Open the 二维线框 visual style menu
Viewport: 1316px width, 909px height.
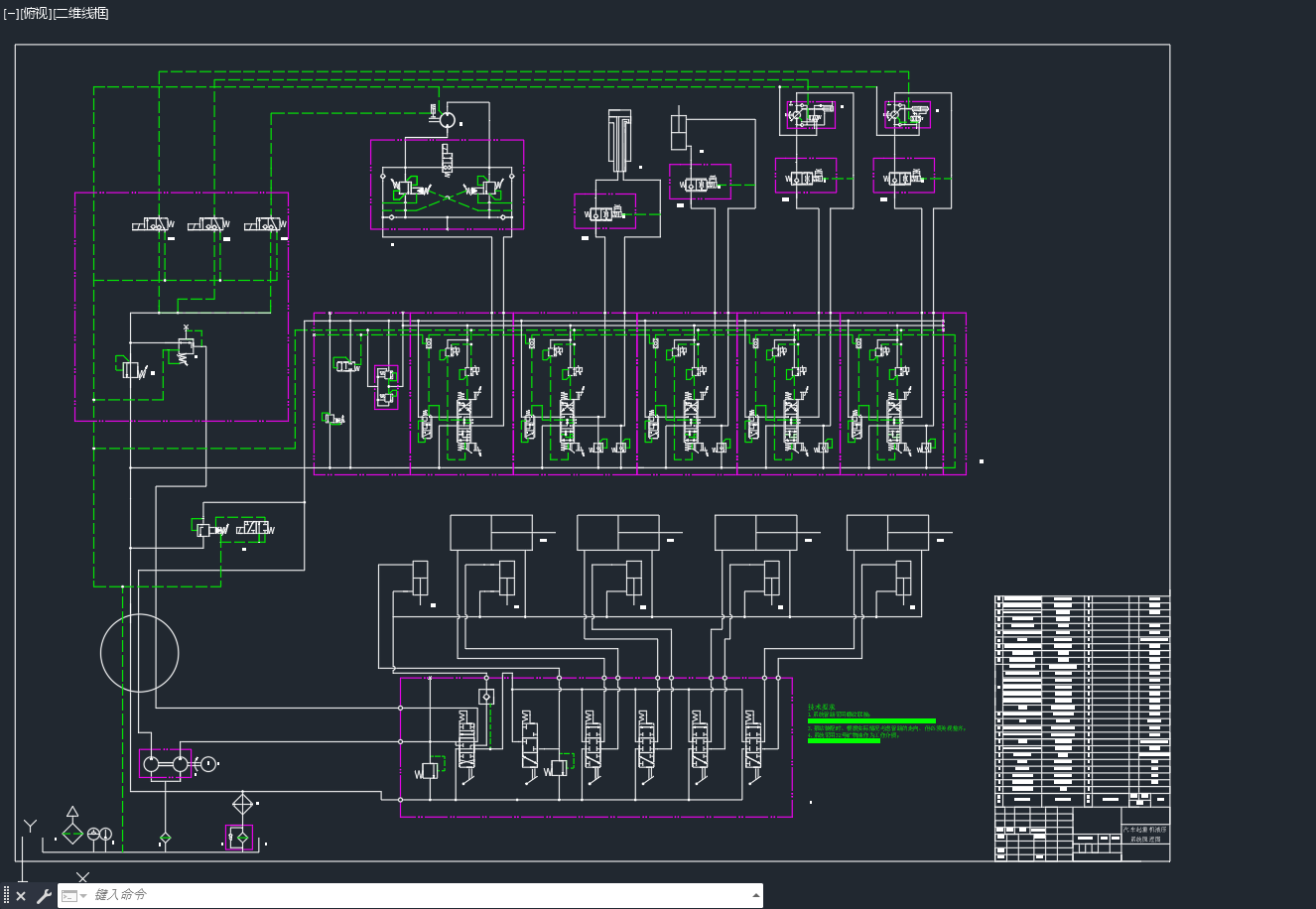tap(80, 13)
